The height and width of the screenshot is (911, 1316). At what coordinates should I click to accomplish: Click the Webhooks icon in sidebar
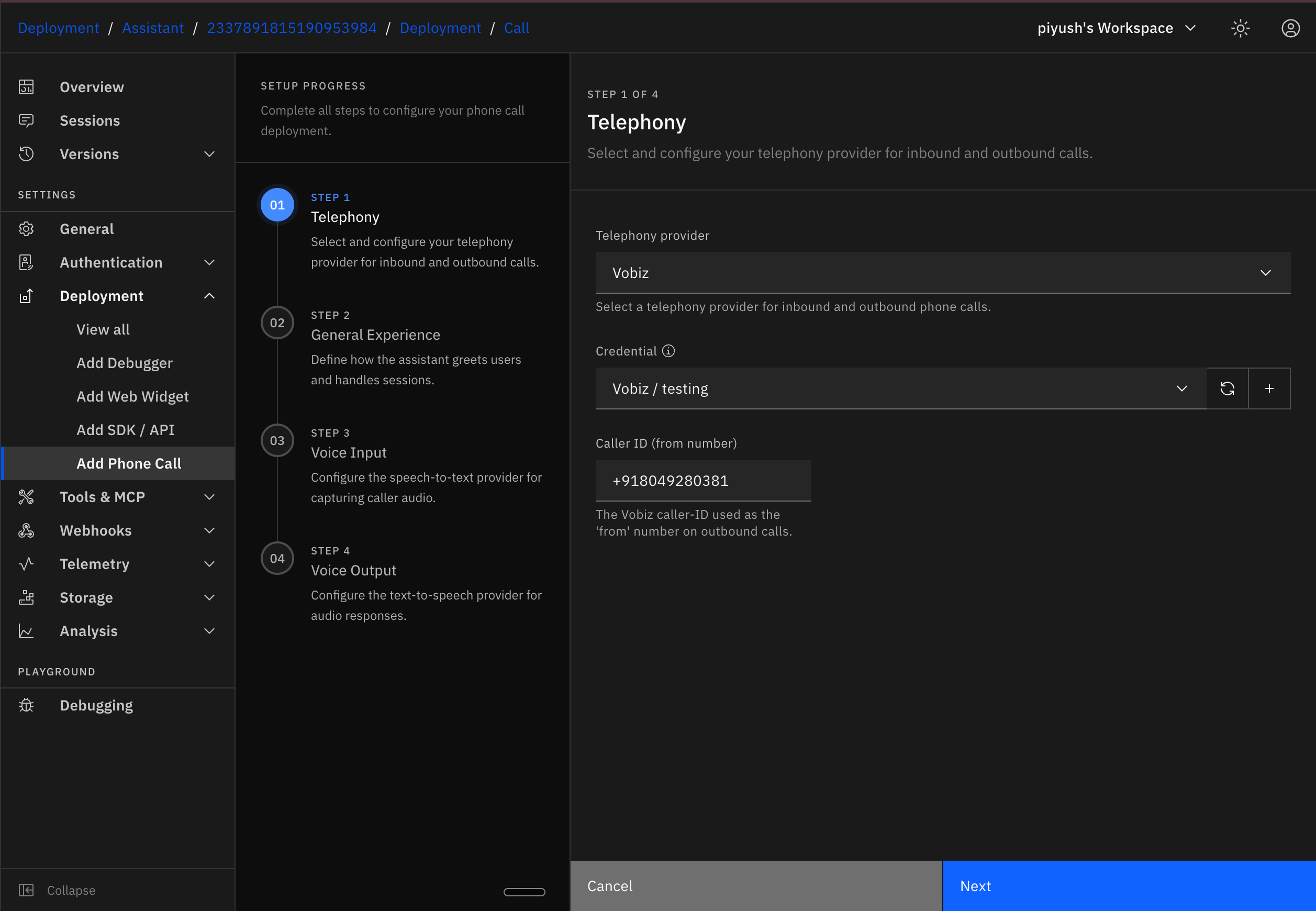pyautogui.click(x=26, y=530)
